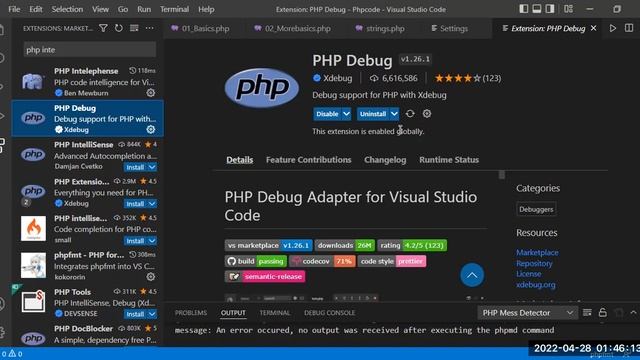Toggle output scroll lock

tap(602, 313)
